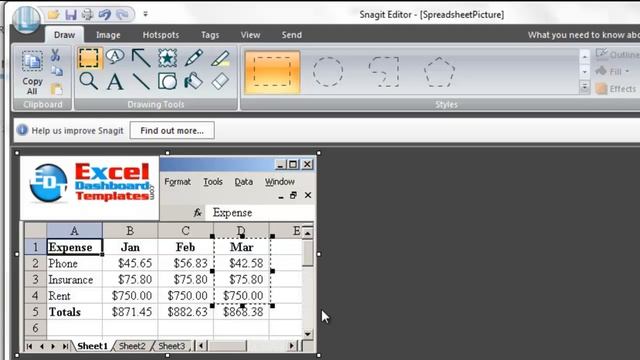Select the Stamp drawing tool

pos(167,58)
